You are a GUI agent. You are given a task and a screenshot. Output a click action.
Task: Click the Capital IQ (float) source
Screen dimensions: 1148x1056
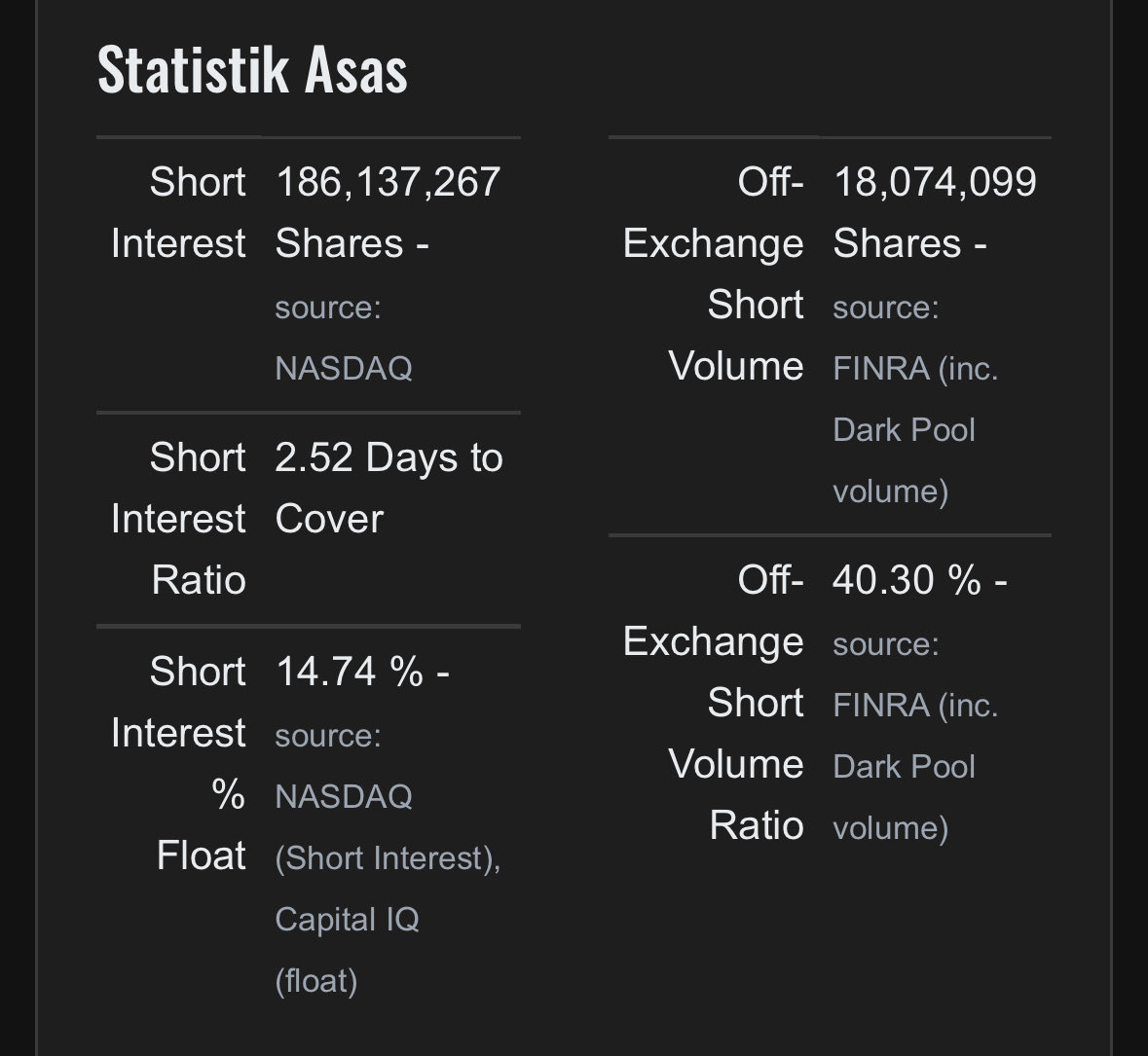[347, 950]
